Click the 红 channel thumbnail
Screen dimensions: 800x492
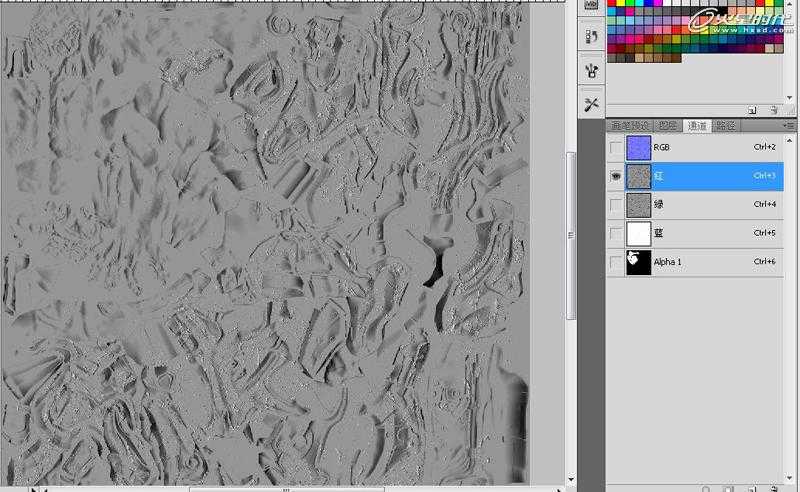639,176
